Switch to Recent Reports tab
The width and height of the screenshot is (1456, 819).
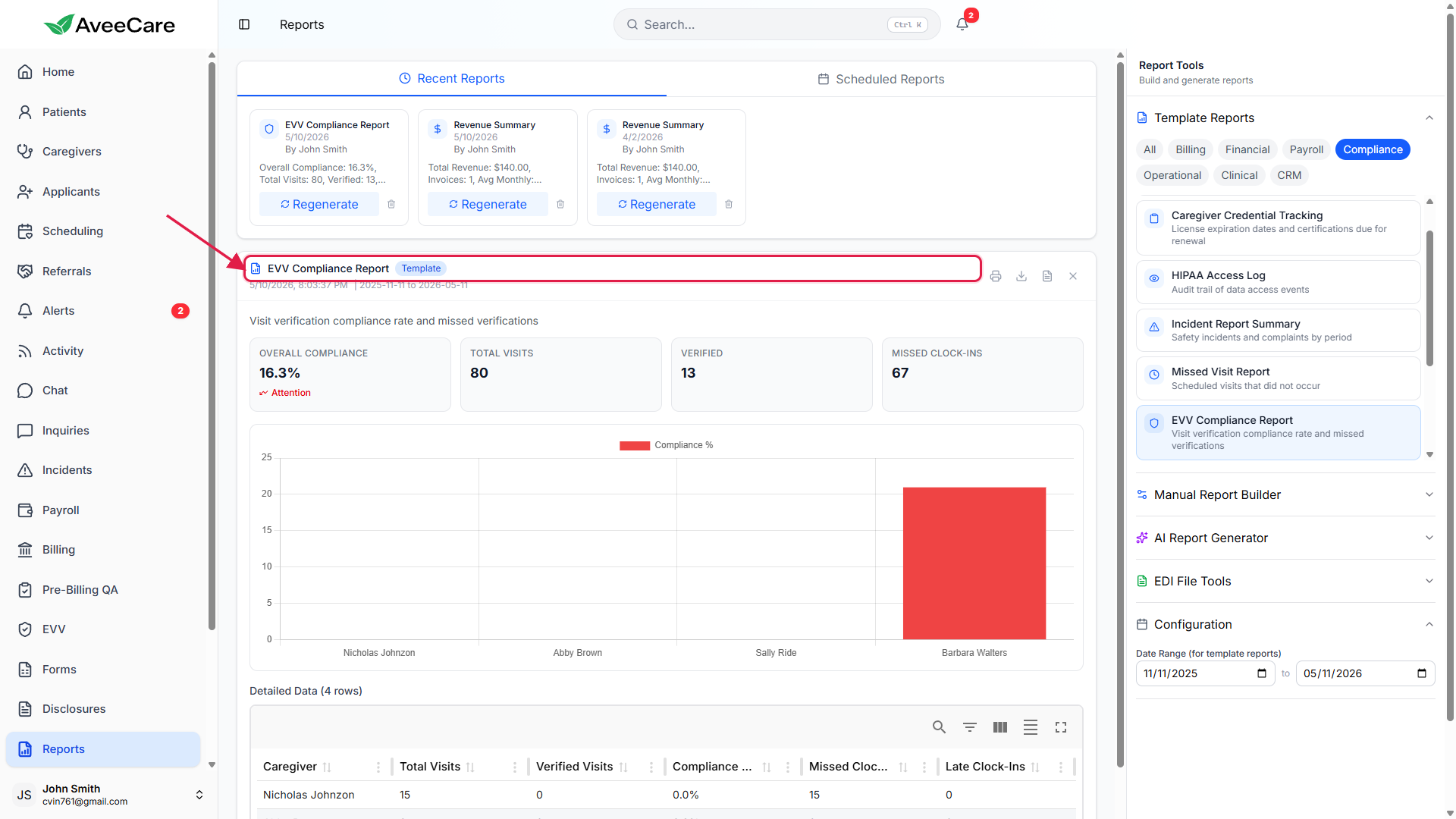tap(452, 79)
